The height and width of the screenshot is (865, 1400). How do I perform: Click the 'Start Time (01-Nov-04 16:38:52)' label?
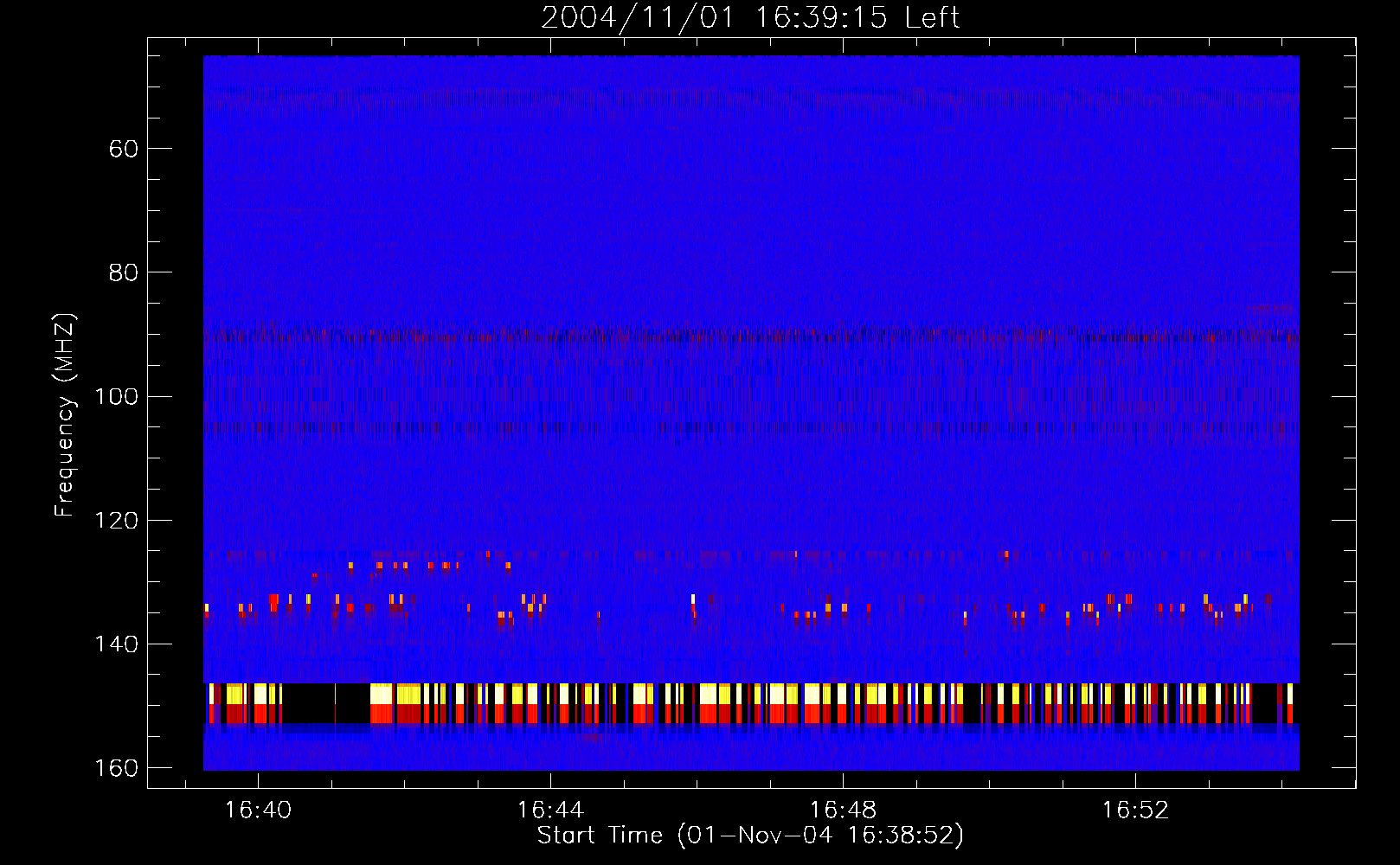tap(750, 835)
